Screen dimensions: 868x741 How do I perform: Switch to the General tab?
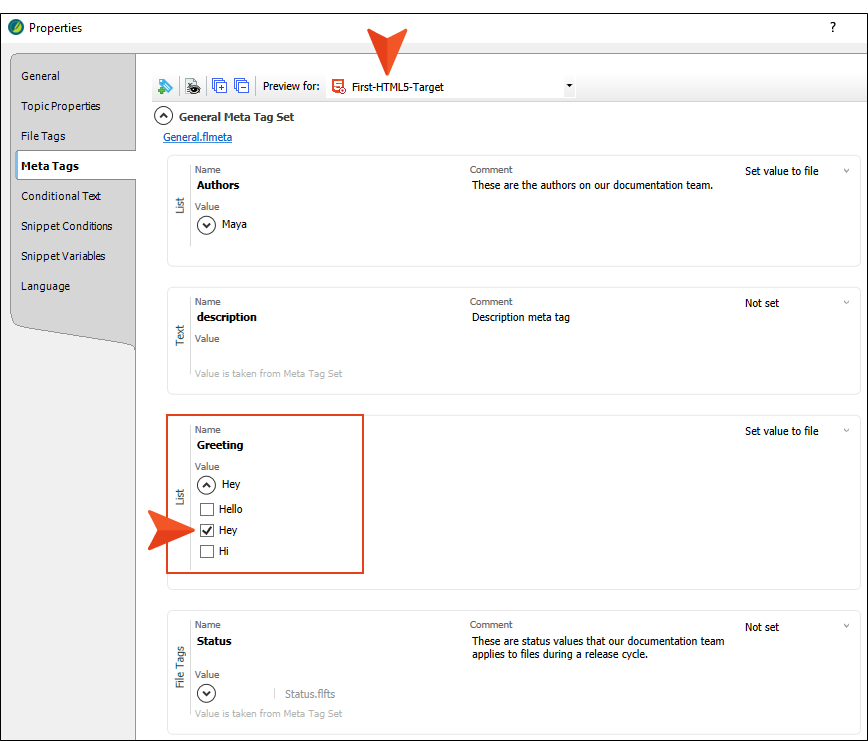pyautogui.click(x=40, y=76)
